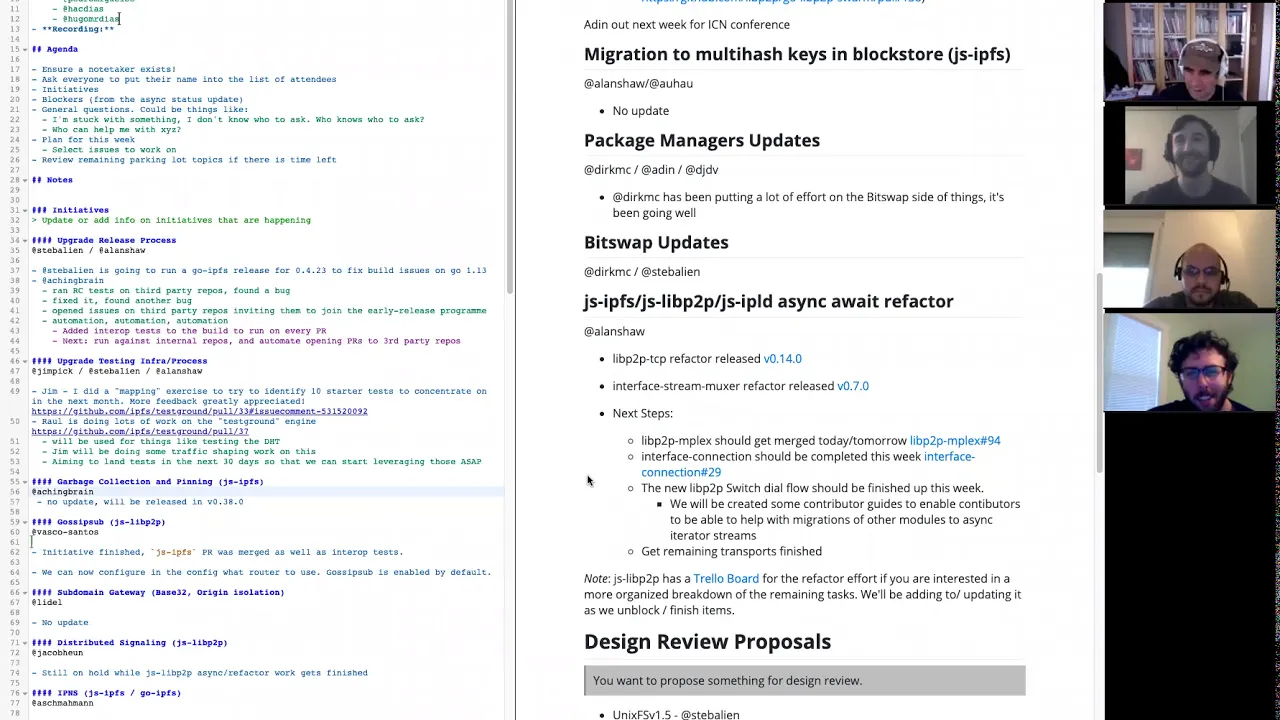This screenshot has height=720, width=1280.
Task: Click the '@alanshaw/@auhau' mention in preview
Action: point(638,83)
